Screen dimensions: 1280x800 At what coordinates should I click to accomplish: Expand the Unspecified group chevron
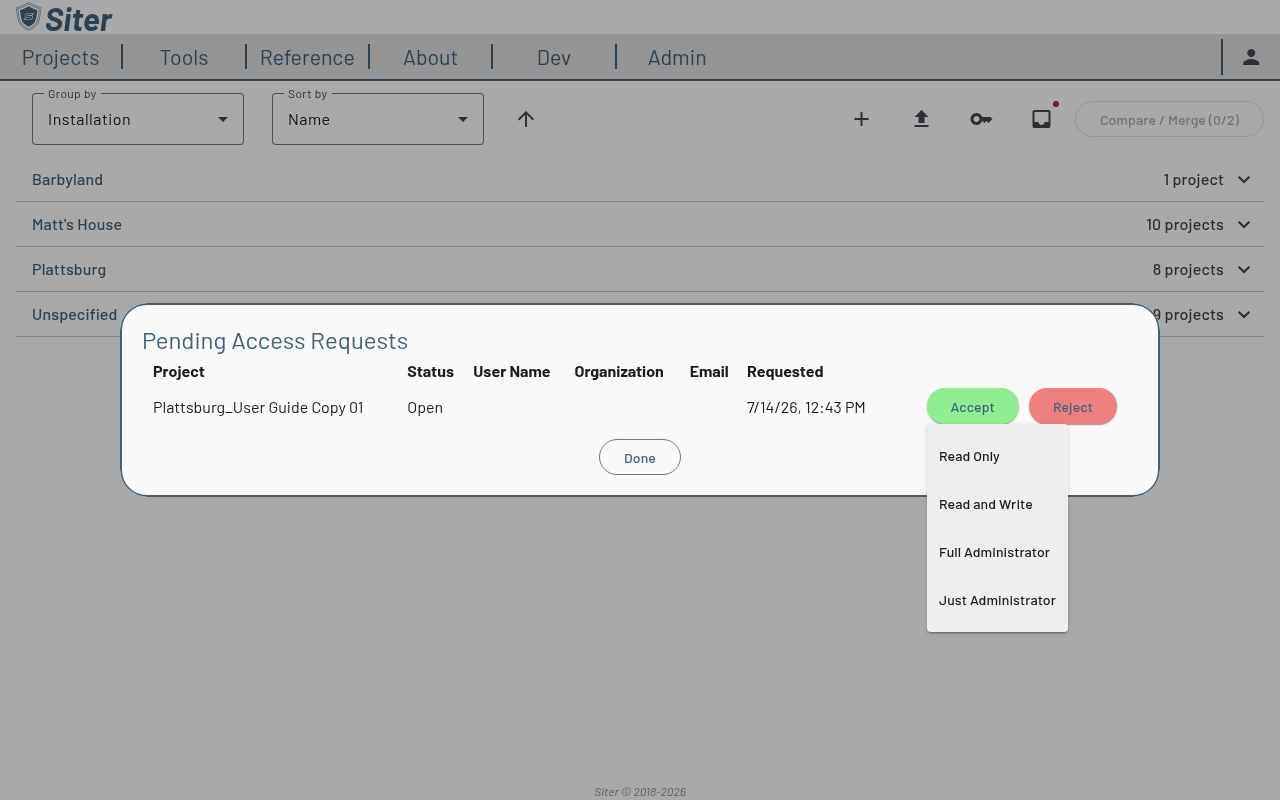(x=1244, y=315)
